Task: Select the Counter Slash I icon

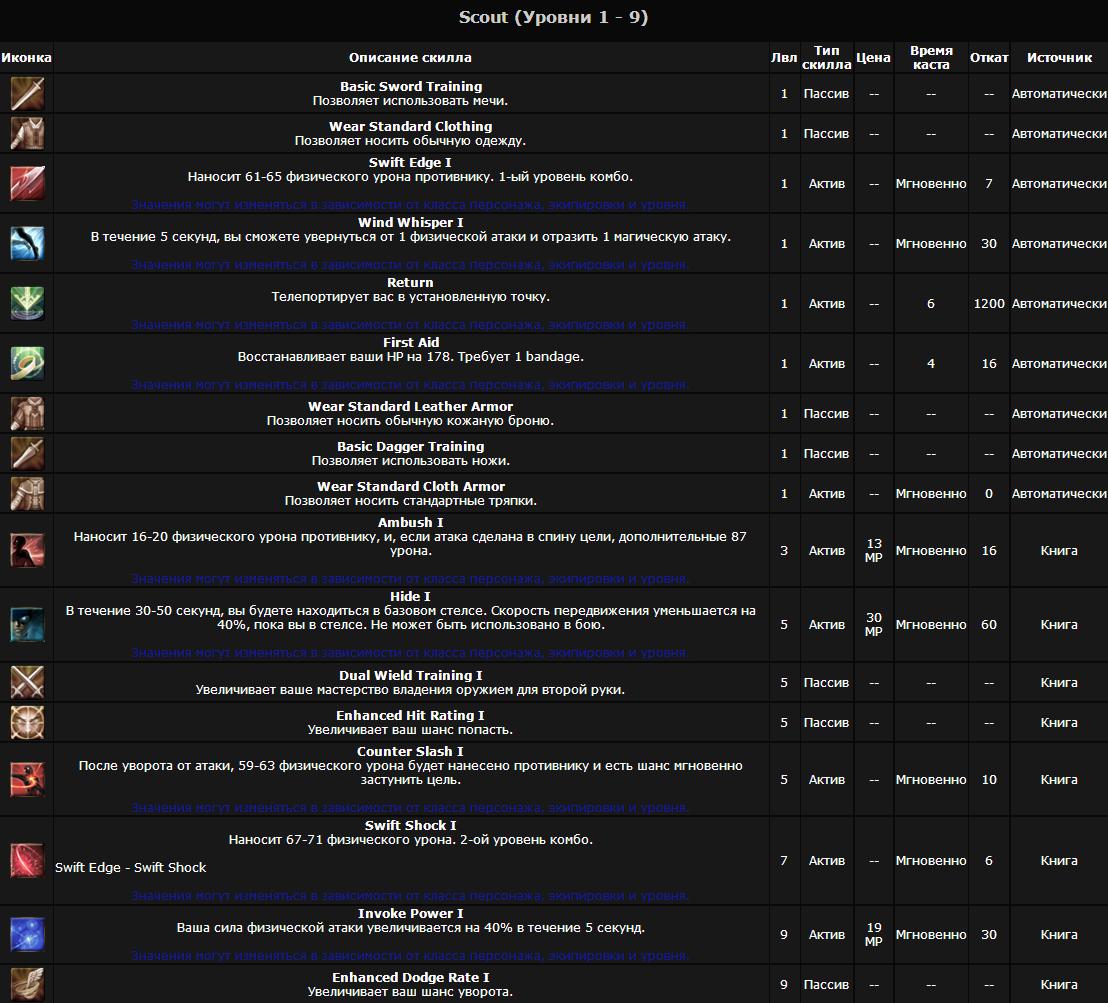Action: click(x=27, y=779)
